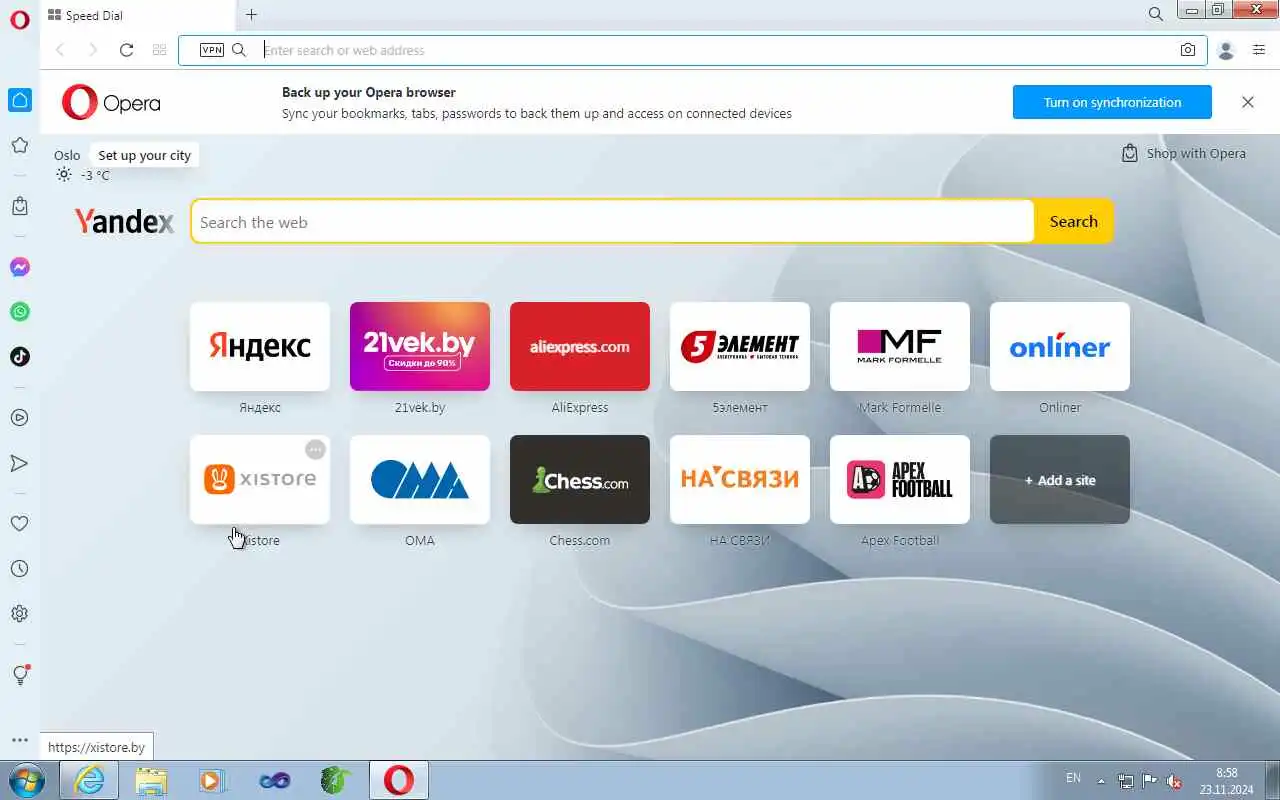This screenshot has width=1280, height=800.
Task: Go to Speed Dial home sidebar icon
Action: point(20,99)
